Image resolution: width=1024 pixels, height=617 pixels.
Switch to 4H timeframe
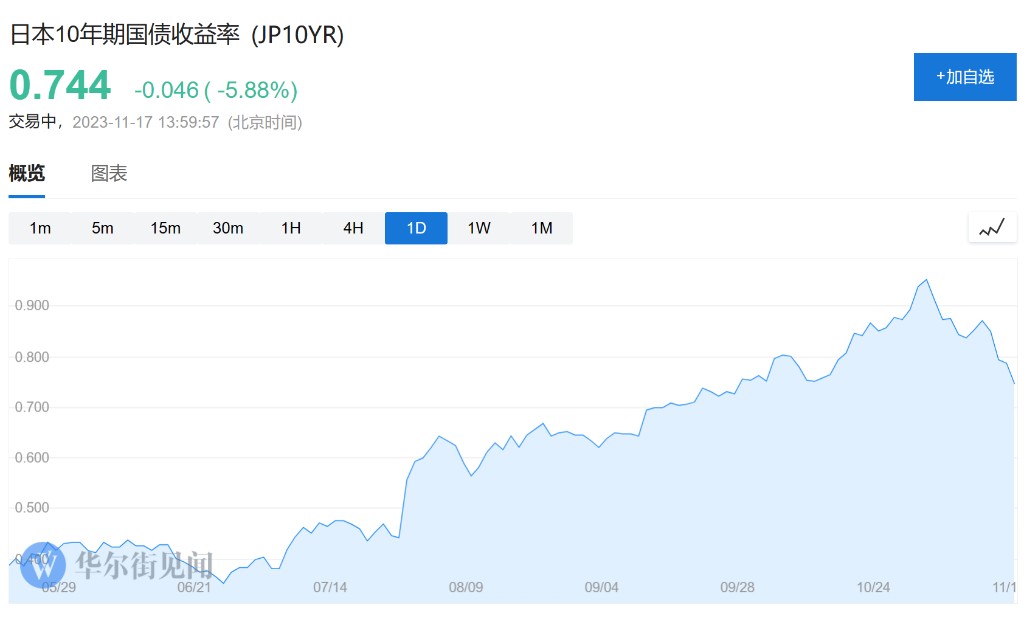(353, 228)
